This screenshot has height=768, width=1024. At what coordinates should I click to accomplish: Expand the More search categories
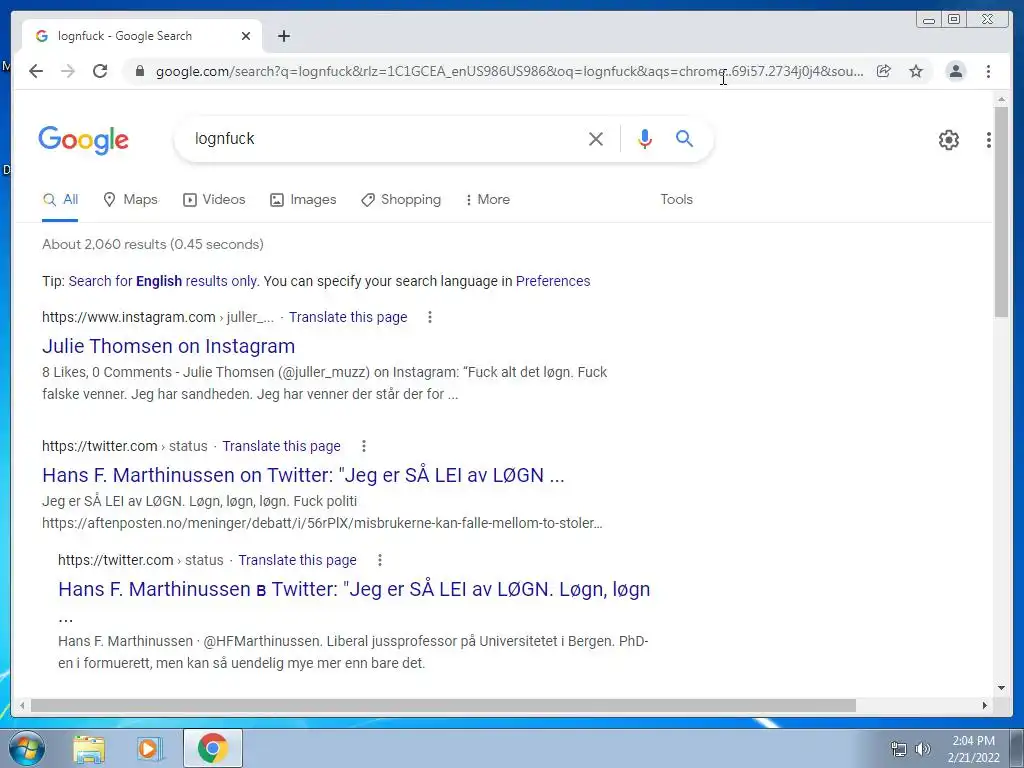pyautogui.click(x=487, y=200)
